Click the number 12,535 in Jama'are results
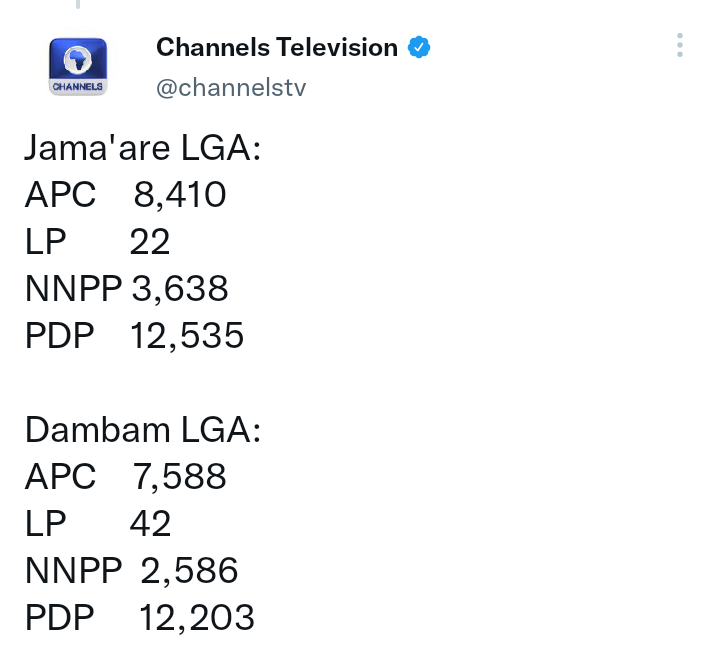Viewport: 720px width, 649px height. pos(187,335)
